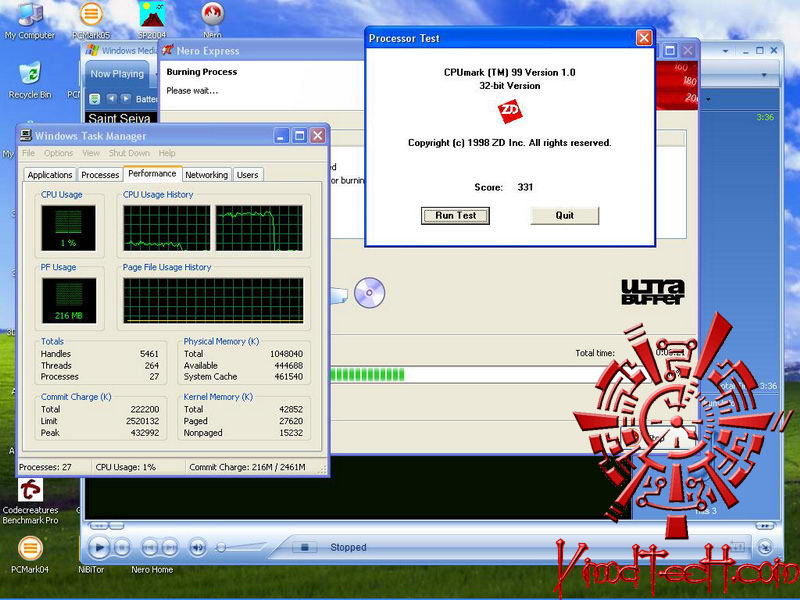Image resolution: width=800 pixels, height=600 pixels.
Task: Select next visualization arrow in Media Player
Action: (126, 98)
